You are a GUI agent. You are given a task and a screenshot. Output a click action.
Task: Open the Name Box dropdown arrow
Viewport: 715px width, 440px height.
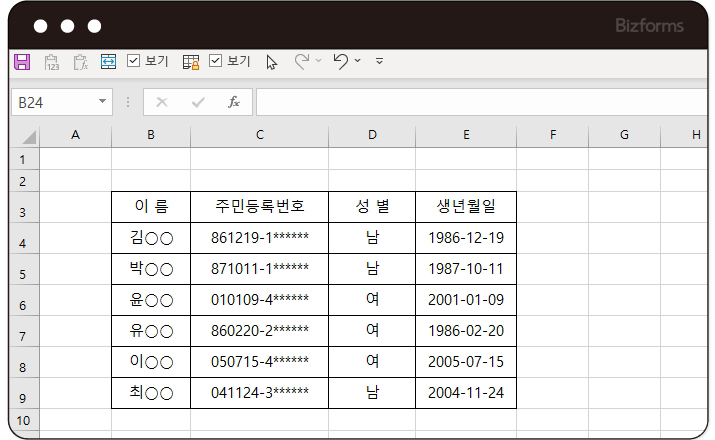[103, 102]
